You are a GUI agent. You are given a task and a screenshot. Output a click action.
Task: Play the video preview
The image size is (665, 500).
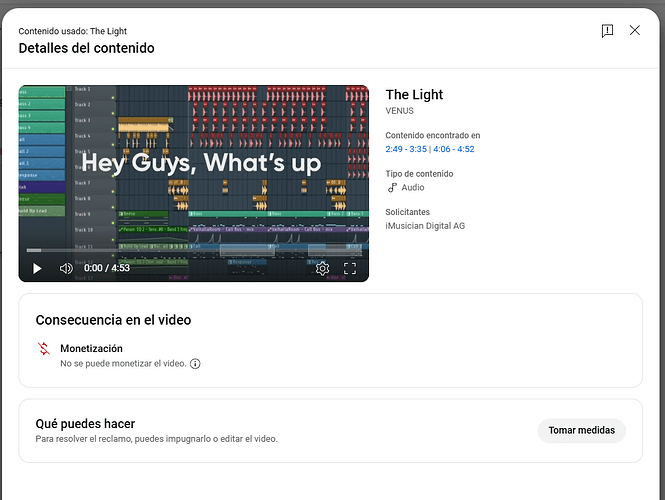click(37, 268)
